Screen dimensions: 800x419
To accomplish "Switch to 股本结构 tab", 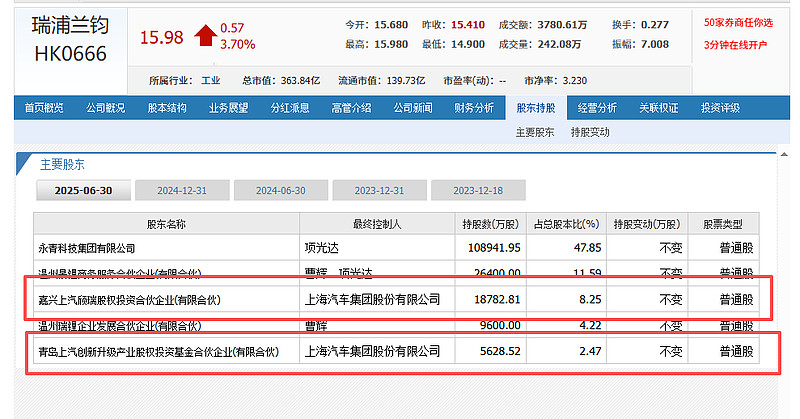I will [x=167, y=108].
